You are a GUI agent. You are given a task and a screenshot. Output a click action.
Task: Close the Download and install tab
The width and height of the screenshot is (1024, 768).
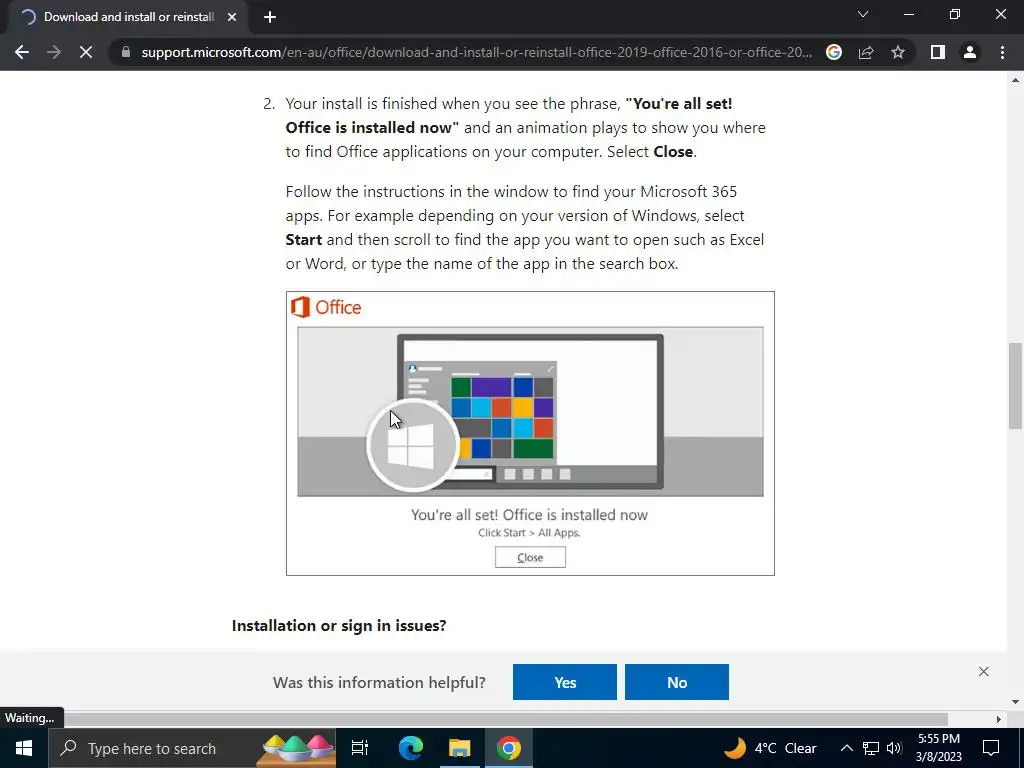coord(232,17)
